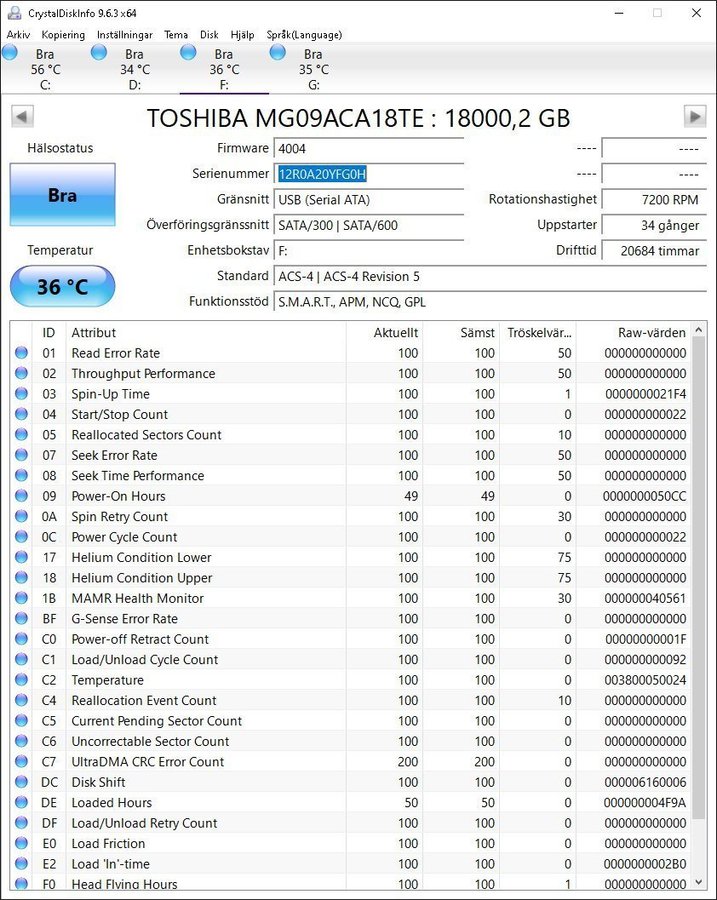Viewport: 717px width, 900px height.
Task: Open the Tema menu
Action: point(176,34)
